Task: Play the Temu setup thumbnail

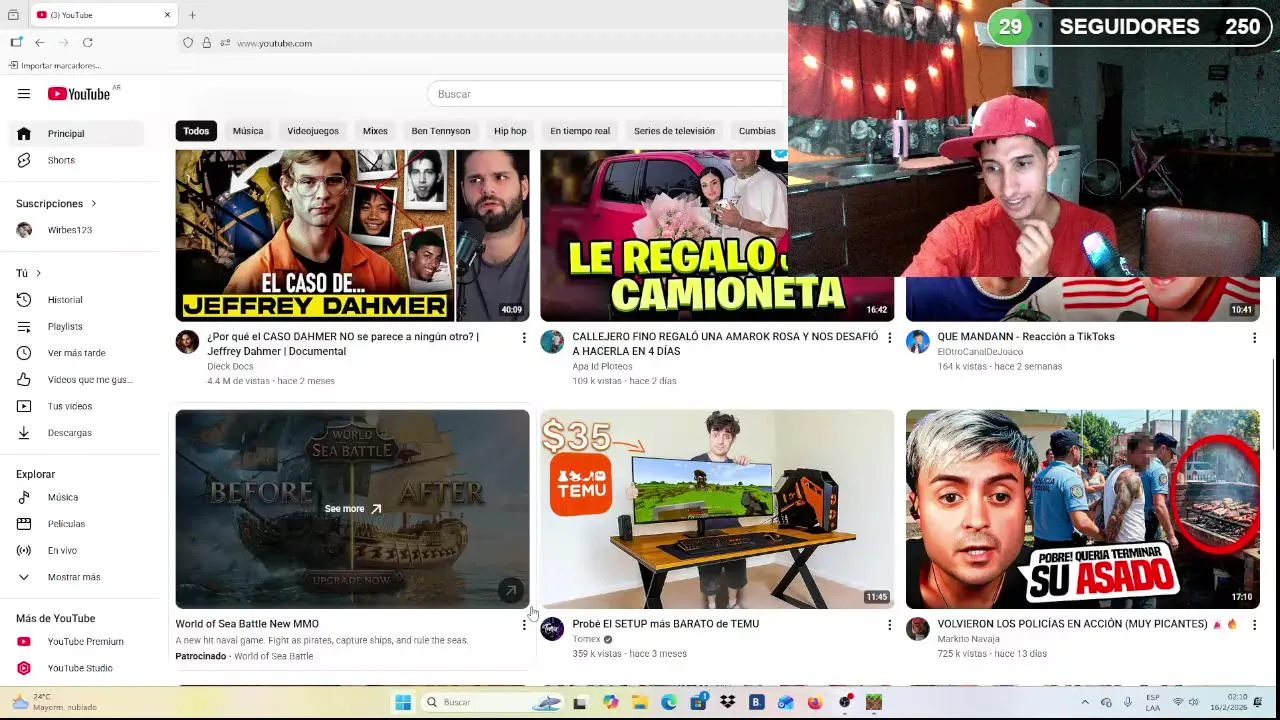Action: pyautogui.click(x=717, y=509)
